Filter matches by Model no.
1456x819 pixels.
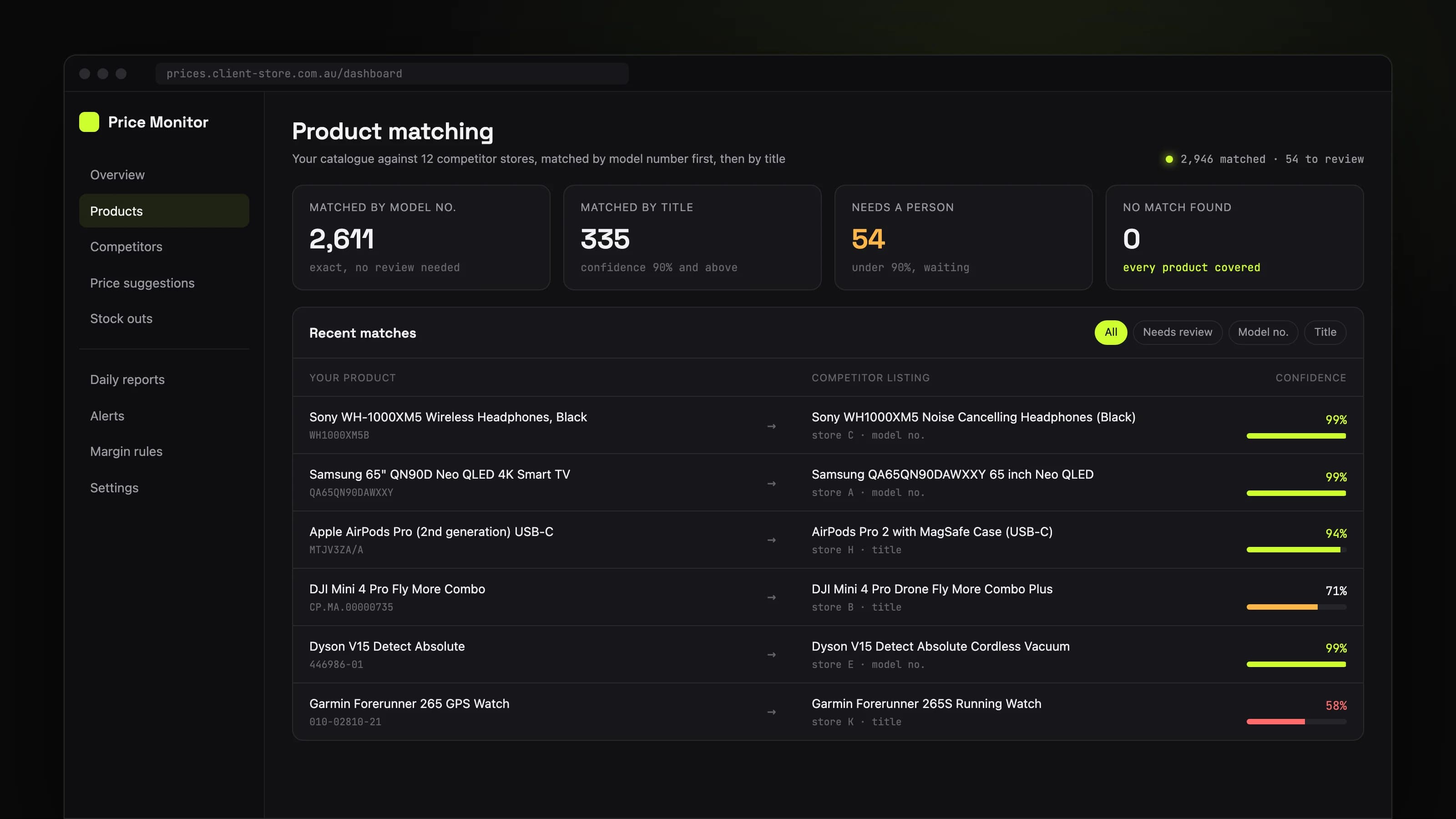1263,332
